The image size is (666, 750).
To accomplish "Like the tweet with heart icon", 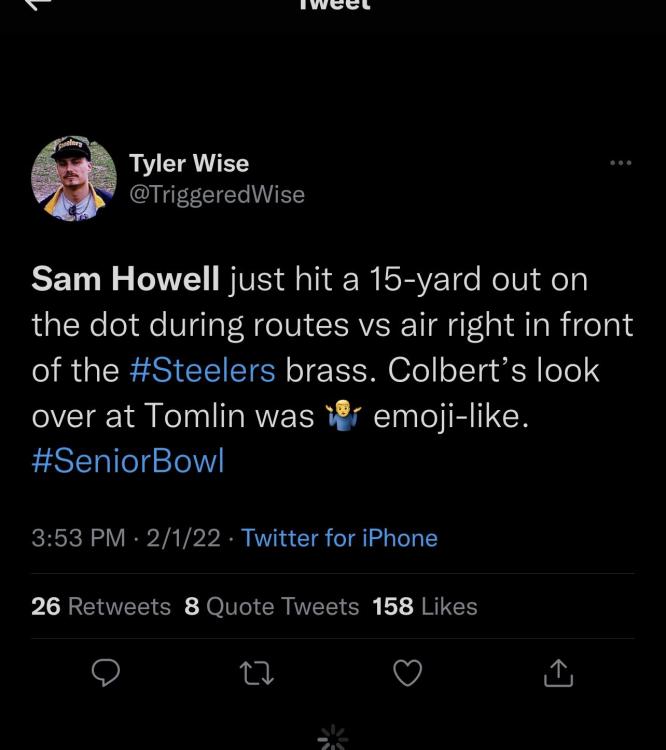I will [x=407, y=675].
